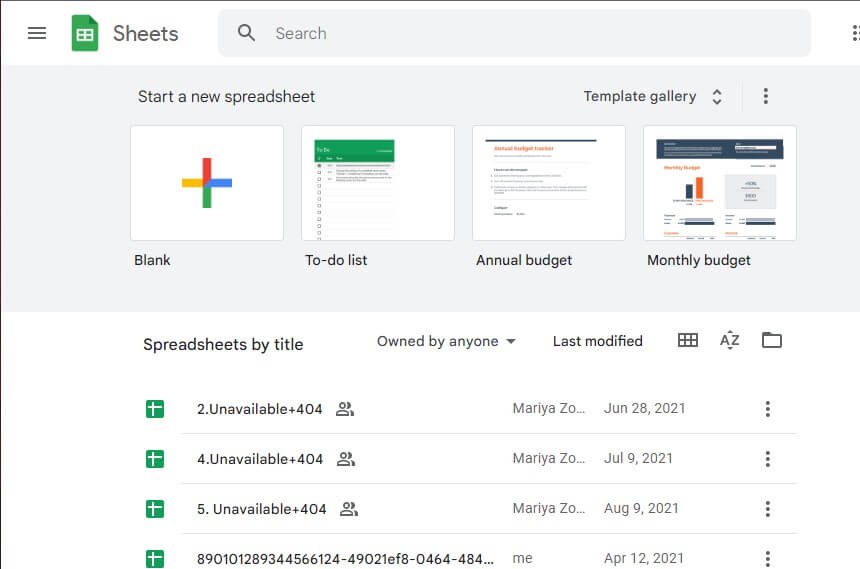Screen dimensions: 860x569
Task: Click sheet icon for 2.Unavailable+404
Action: (155, 409)
